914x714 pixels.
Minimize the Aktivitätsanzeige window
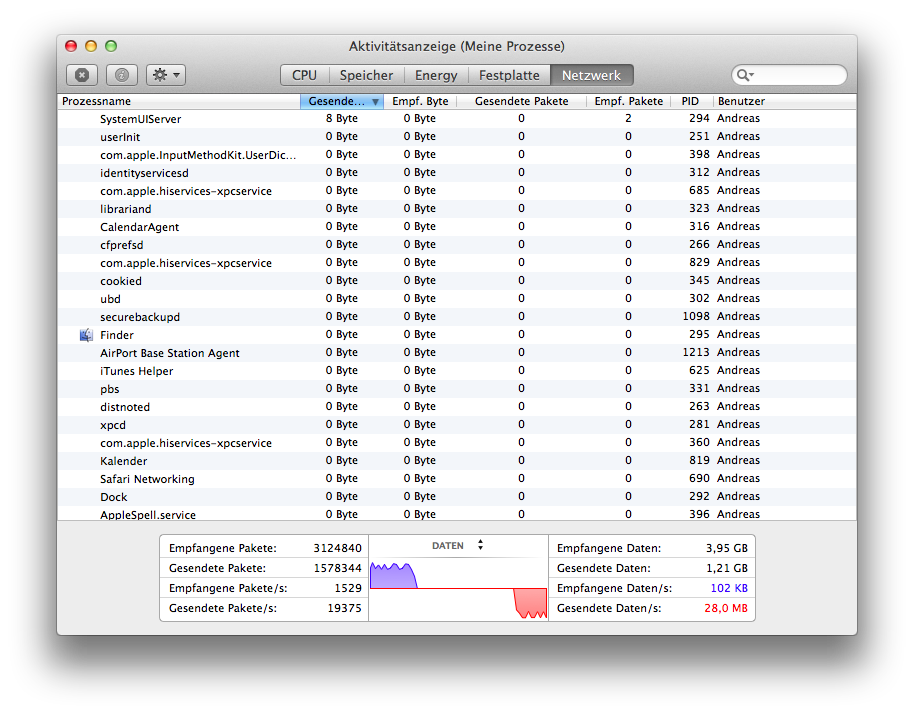point(91,46)
